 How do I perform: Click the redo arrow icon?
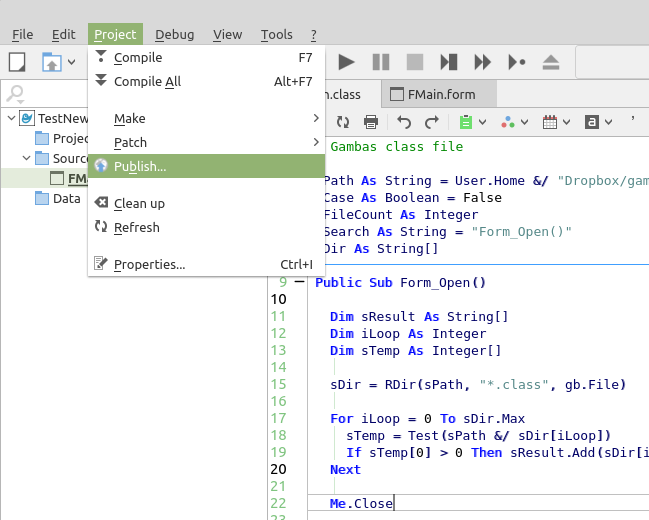point(432,122)
